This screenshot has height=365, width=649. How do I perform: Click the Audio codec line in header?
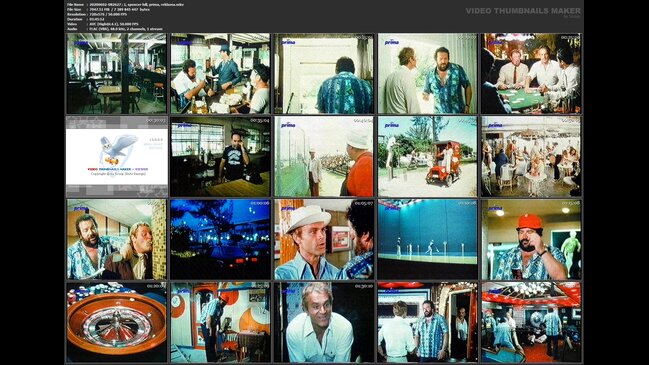pyautogui.click(x=115, y=29)
